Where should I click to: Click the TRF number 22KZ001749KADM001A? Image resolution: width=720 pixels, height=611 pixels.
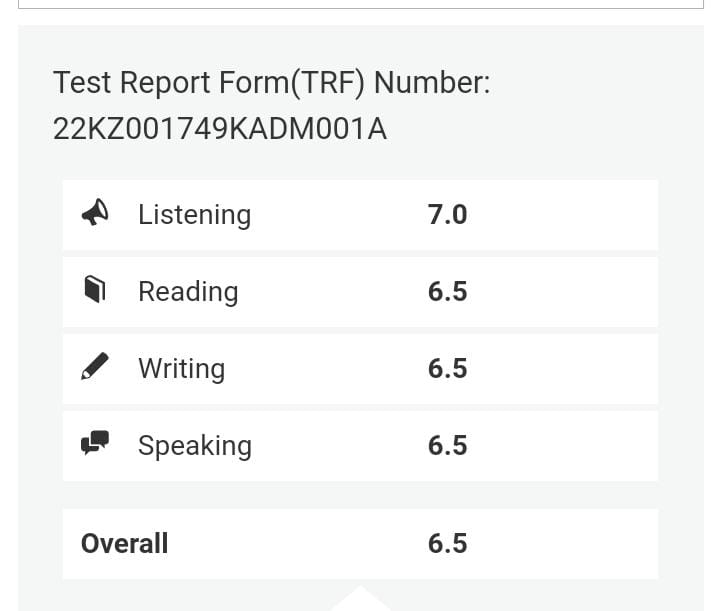(220, 129)
